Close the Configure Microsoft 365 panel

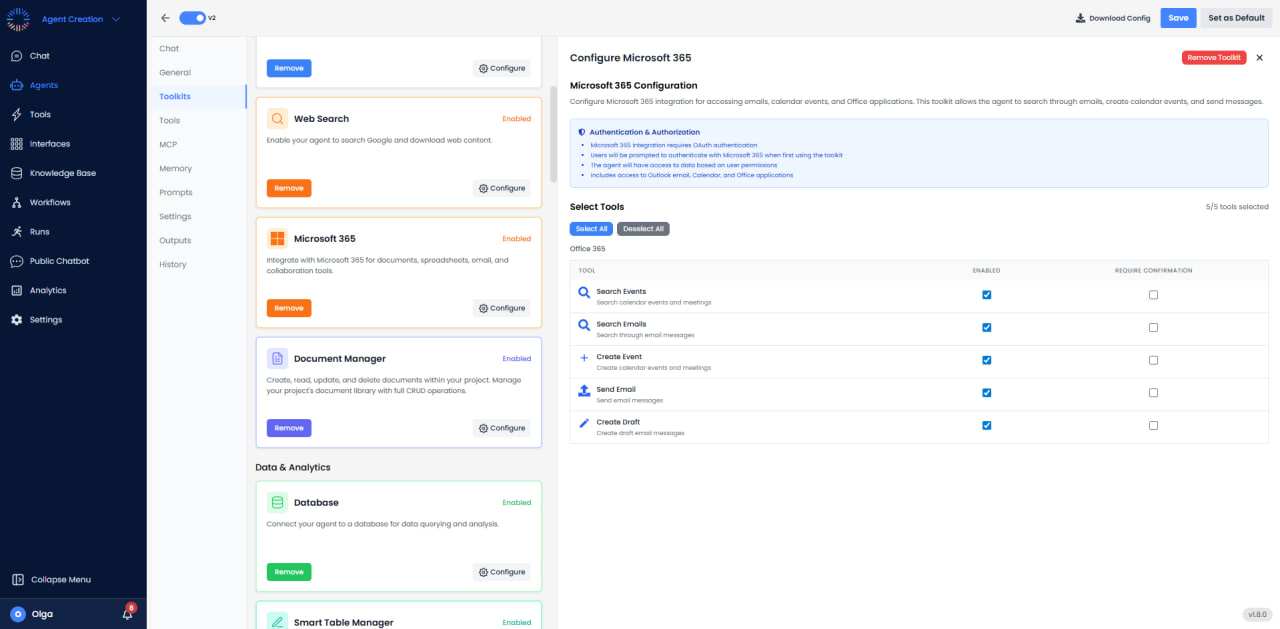coord(1260,58)
